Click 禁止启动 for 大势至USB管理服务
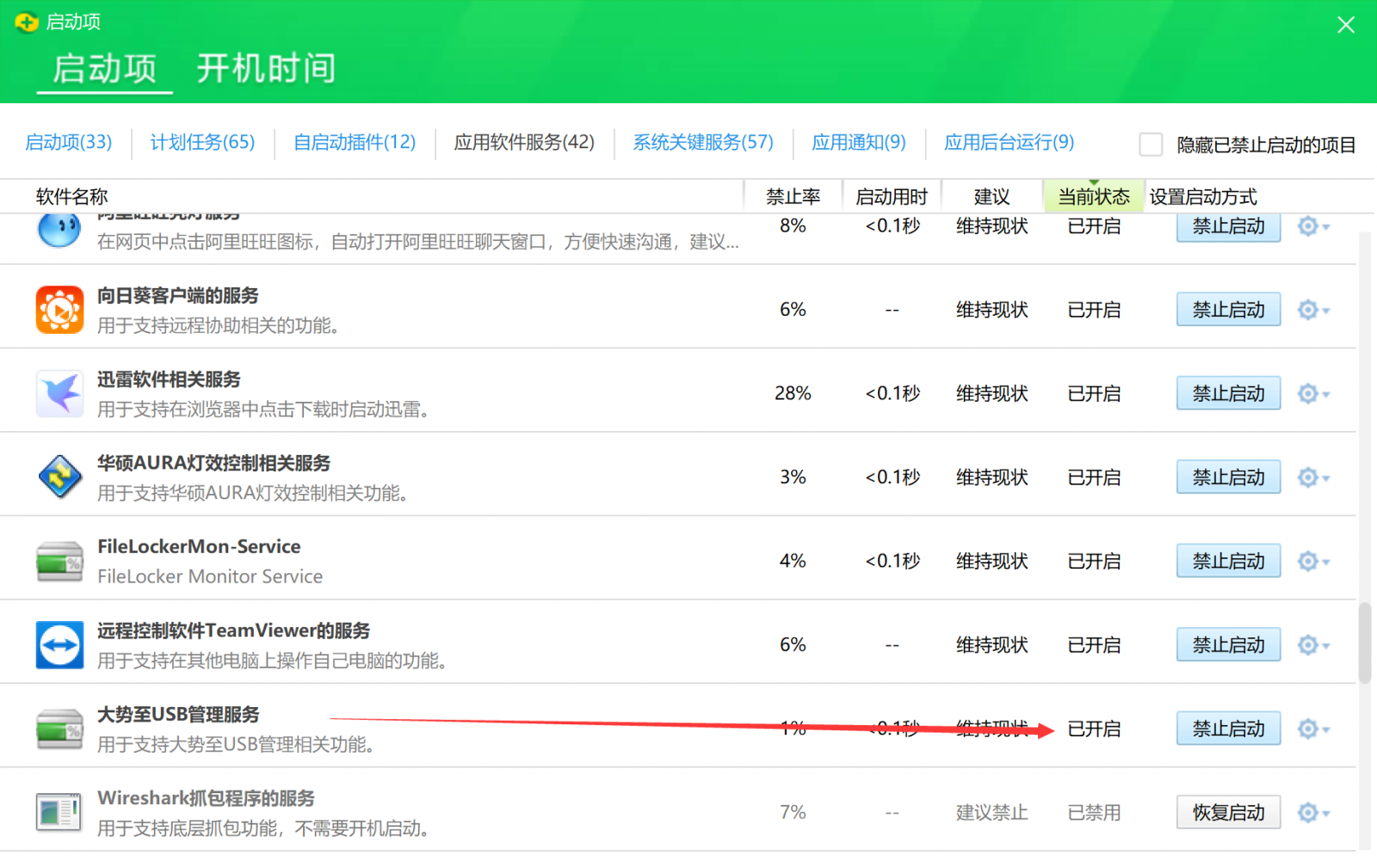The image size is (1377, 868). point(1228,729)
